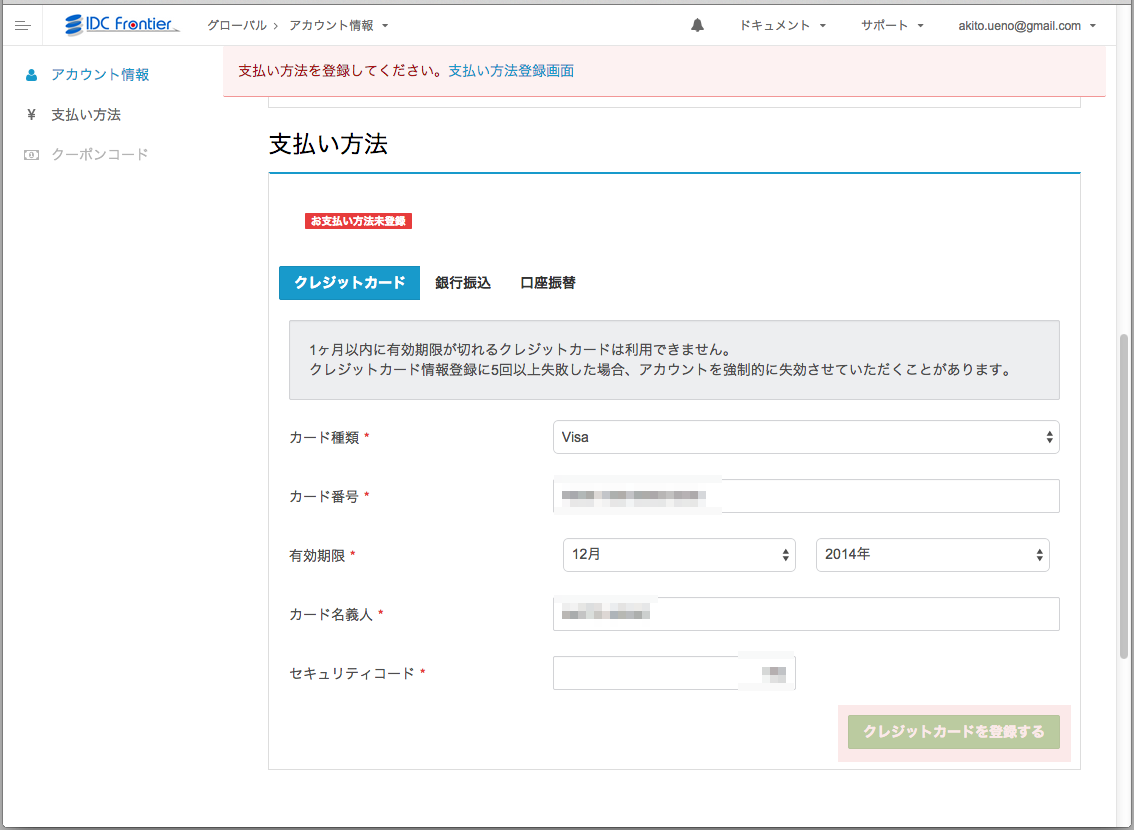Select the クレジットカード tab
This screenshot has height=830, width=1134.
click(x=349, y=283)
